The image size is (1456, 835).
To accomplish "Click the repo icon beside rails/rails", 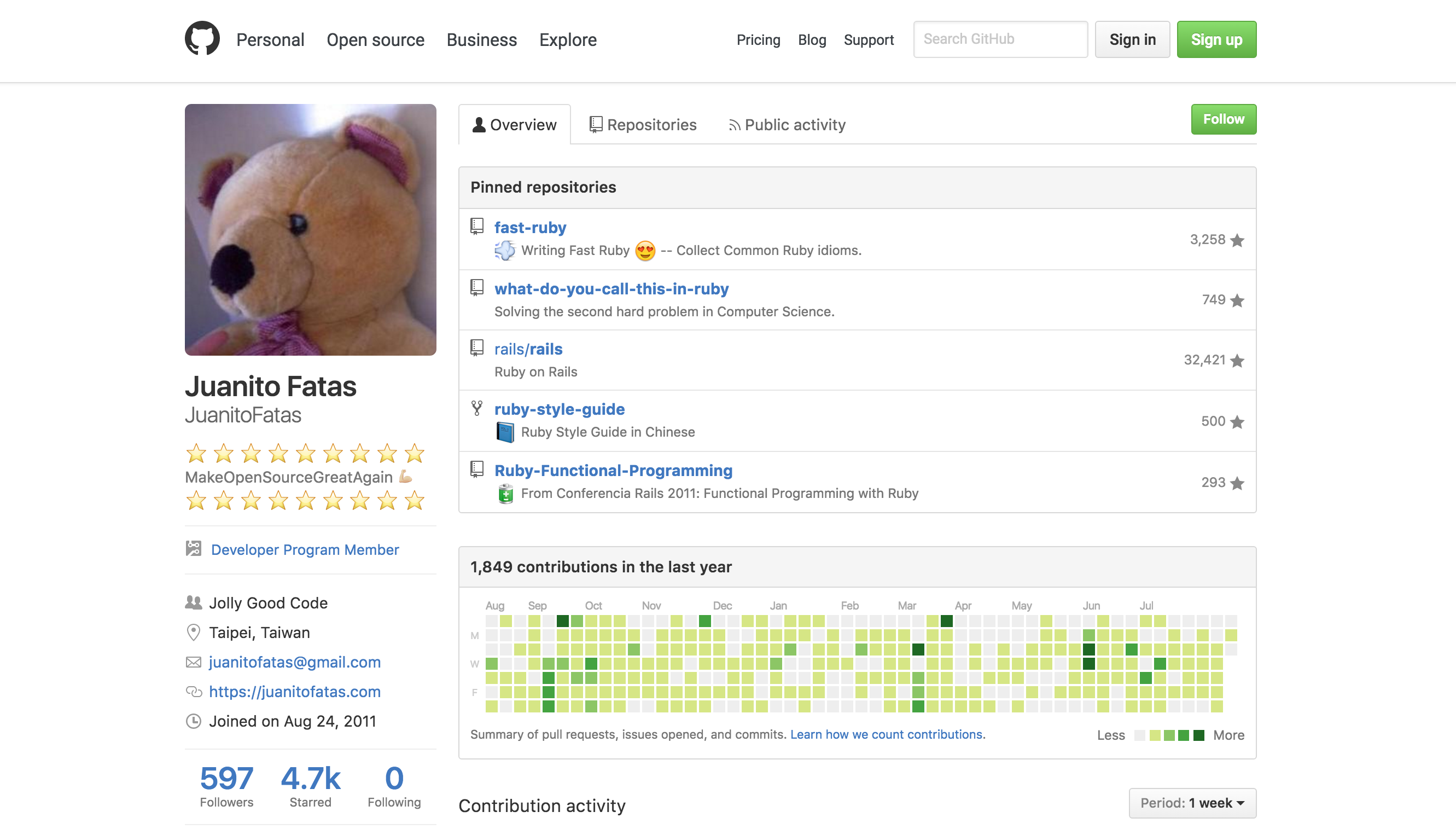I will tap(477, 348).
